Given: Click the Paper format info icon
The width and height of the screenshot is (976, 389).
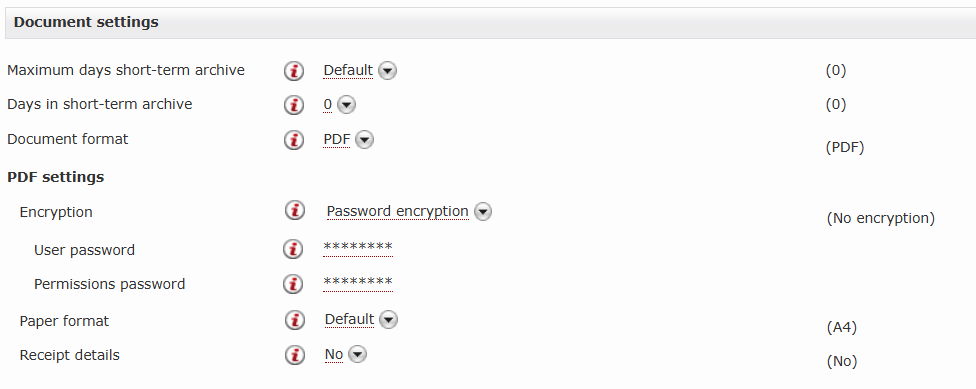Looking at the screenshot, I should pos(295,321).
